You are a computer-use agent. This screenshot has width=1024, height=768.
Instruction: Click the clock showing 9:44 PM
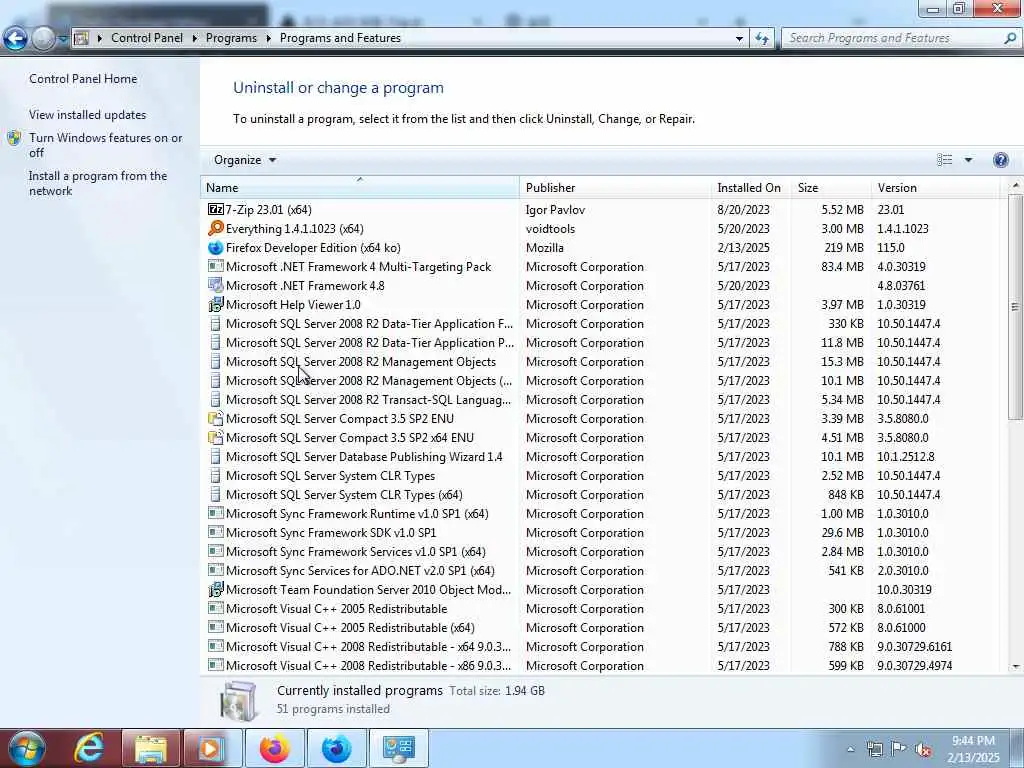(x=973, y=741)
